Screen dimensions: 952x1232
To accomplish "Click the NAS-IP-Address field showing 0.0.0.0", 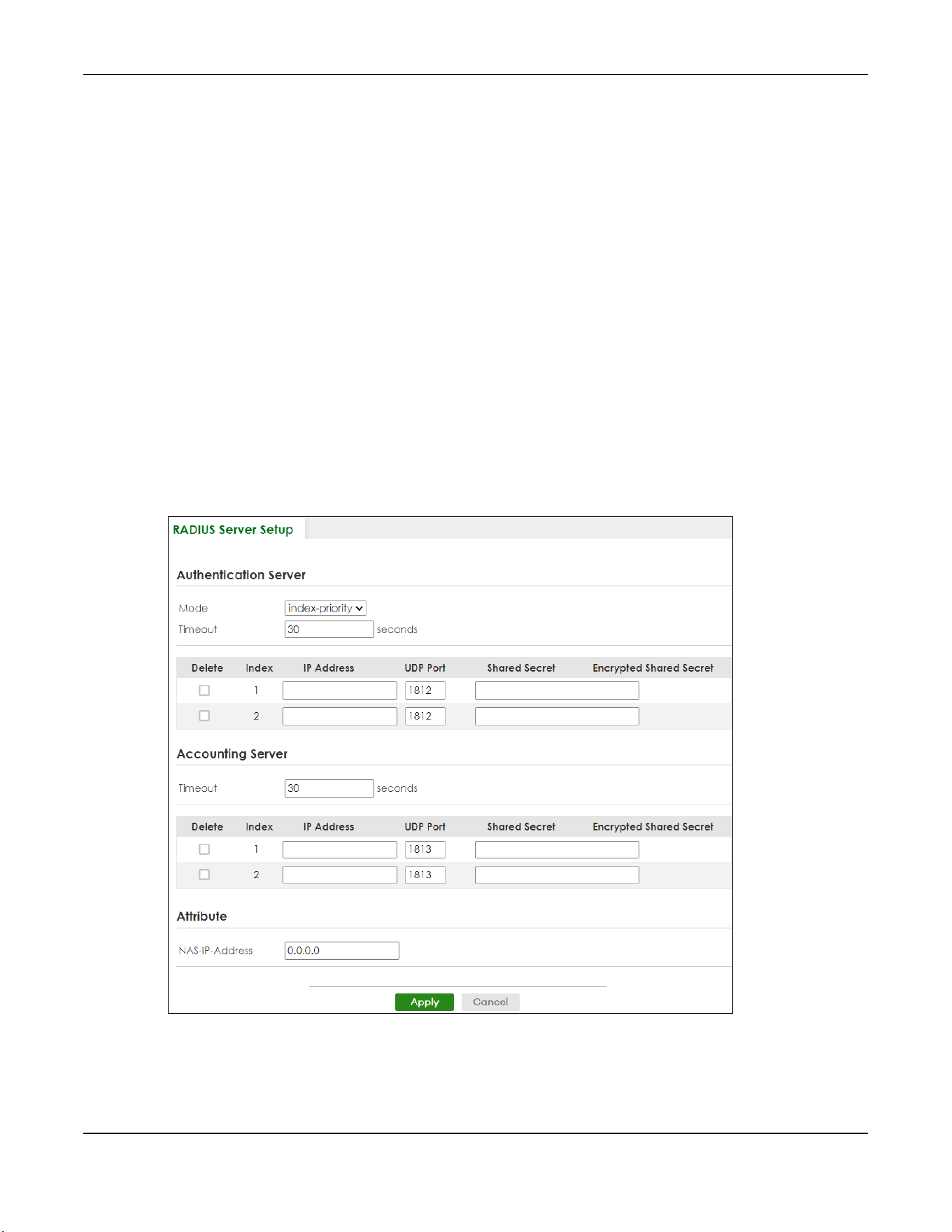I will coord(342,951).
